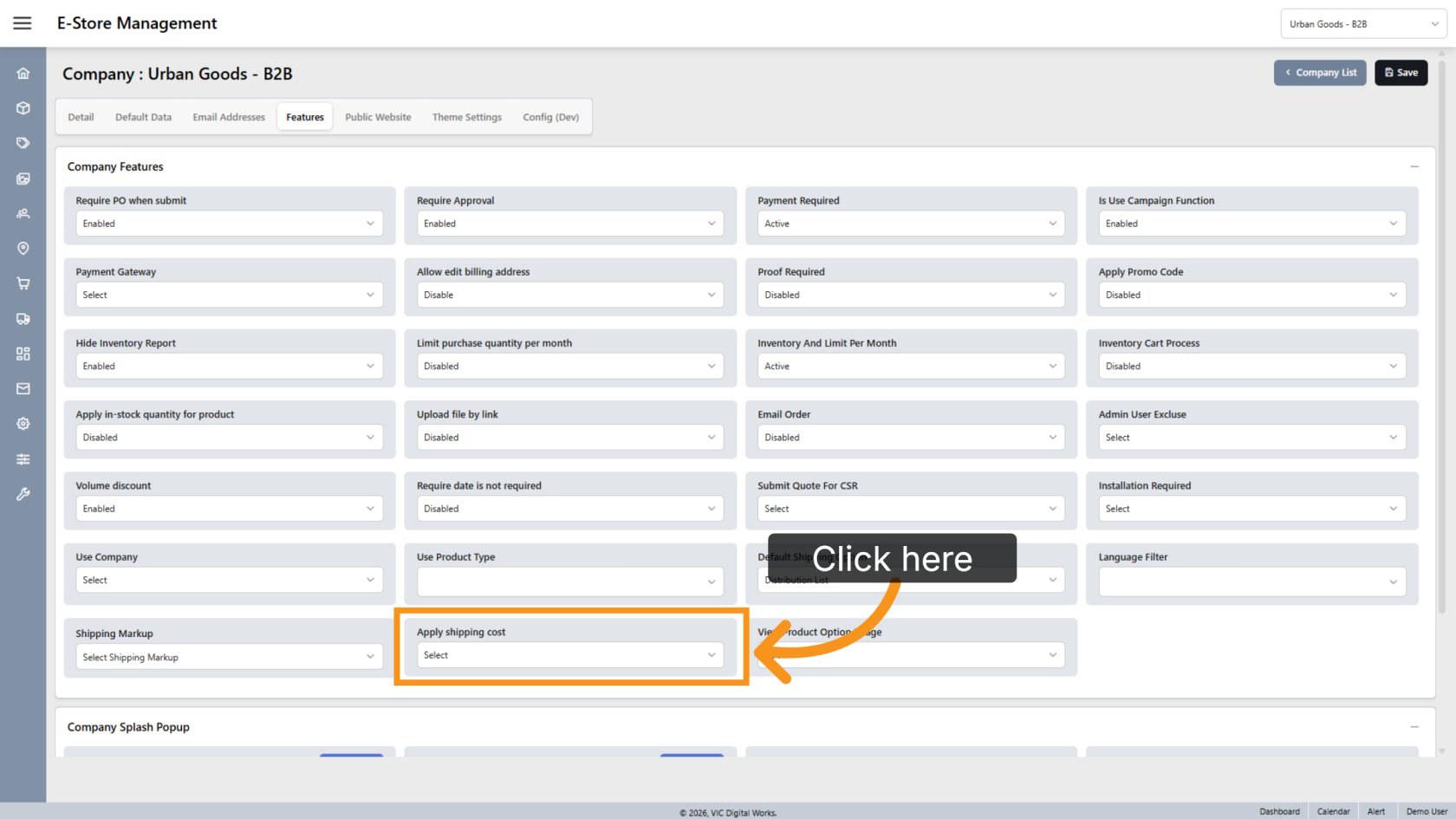
Task: Open the cube products icon in sidebar
Action: click(23, 108)
